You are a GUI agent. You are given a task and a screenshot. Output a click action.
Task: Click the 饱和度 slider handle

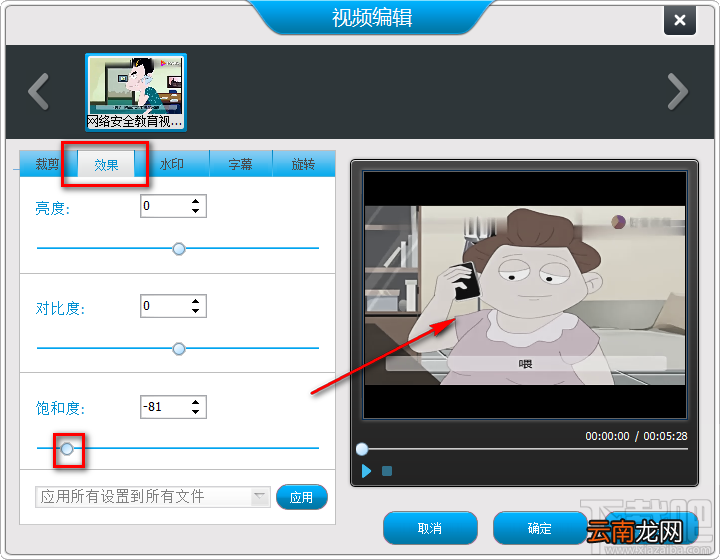pos(67,448)
